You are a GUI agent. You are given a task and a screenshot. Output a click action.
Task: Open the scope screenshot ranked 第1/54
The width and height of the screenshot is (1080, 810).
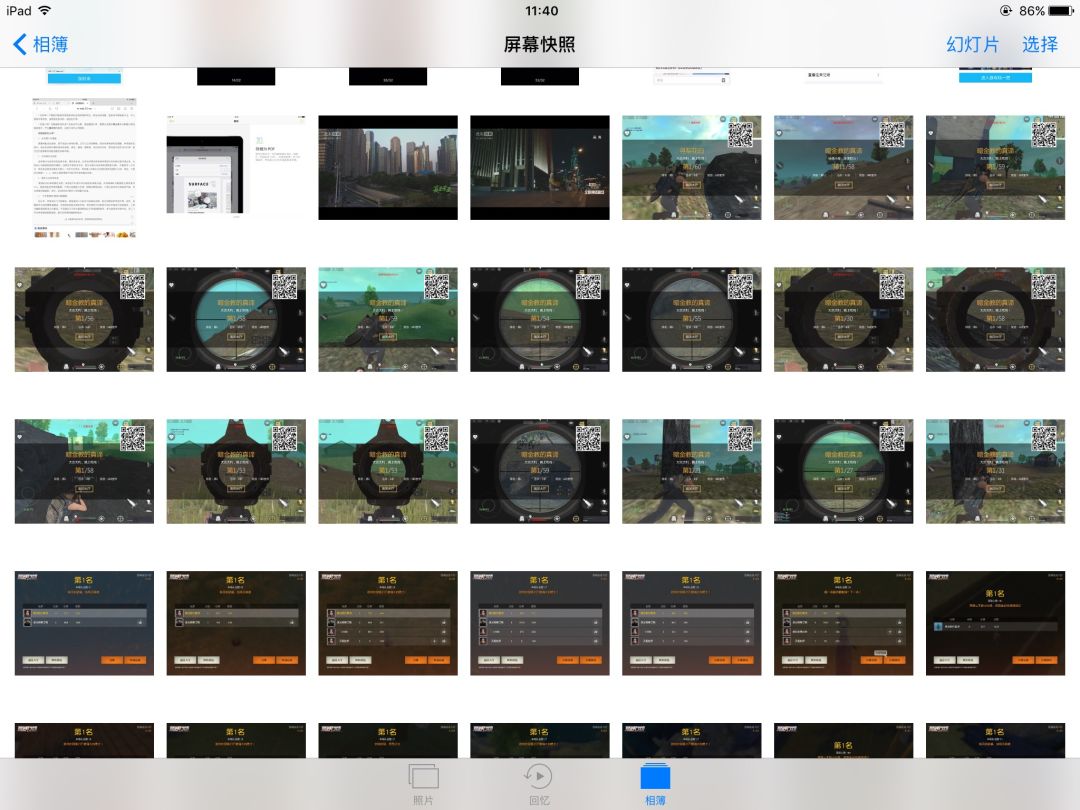540,320
